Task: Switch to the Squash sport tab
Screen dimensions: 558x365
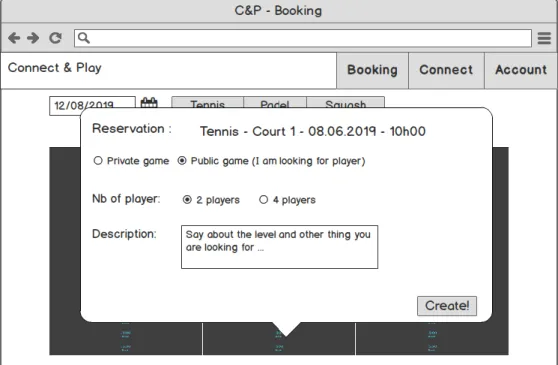Action: [x=345, y=102]
